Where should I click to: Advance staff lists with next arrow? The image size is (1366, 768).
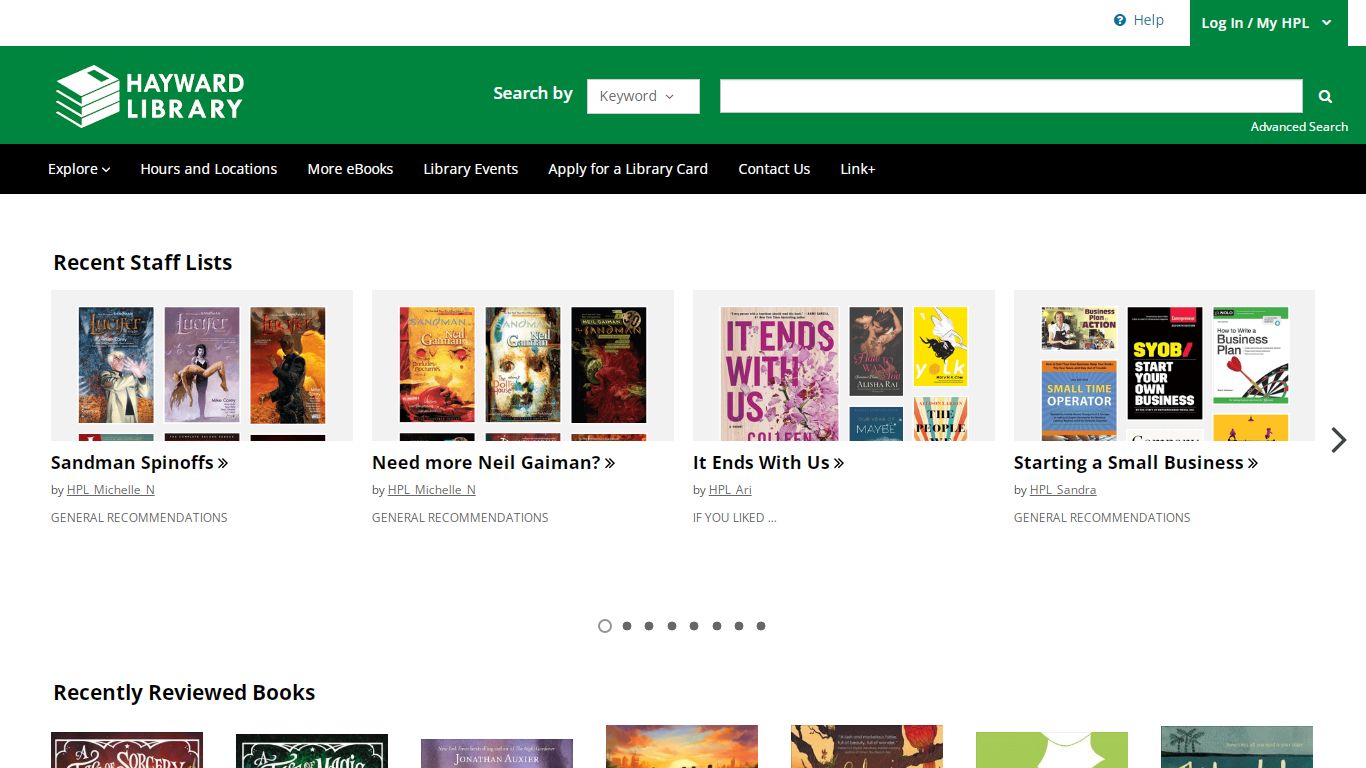tap(1339, 440)
